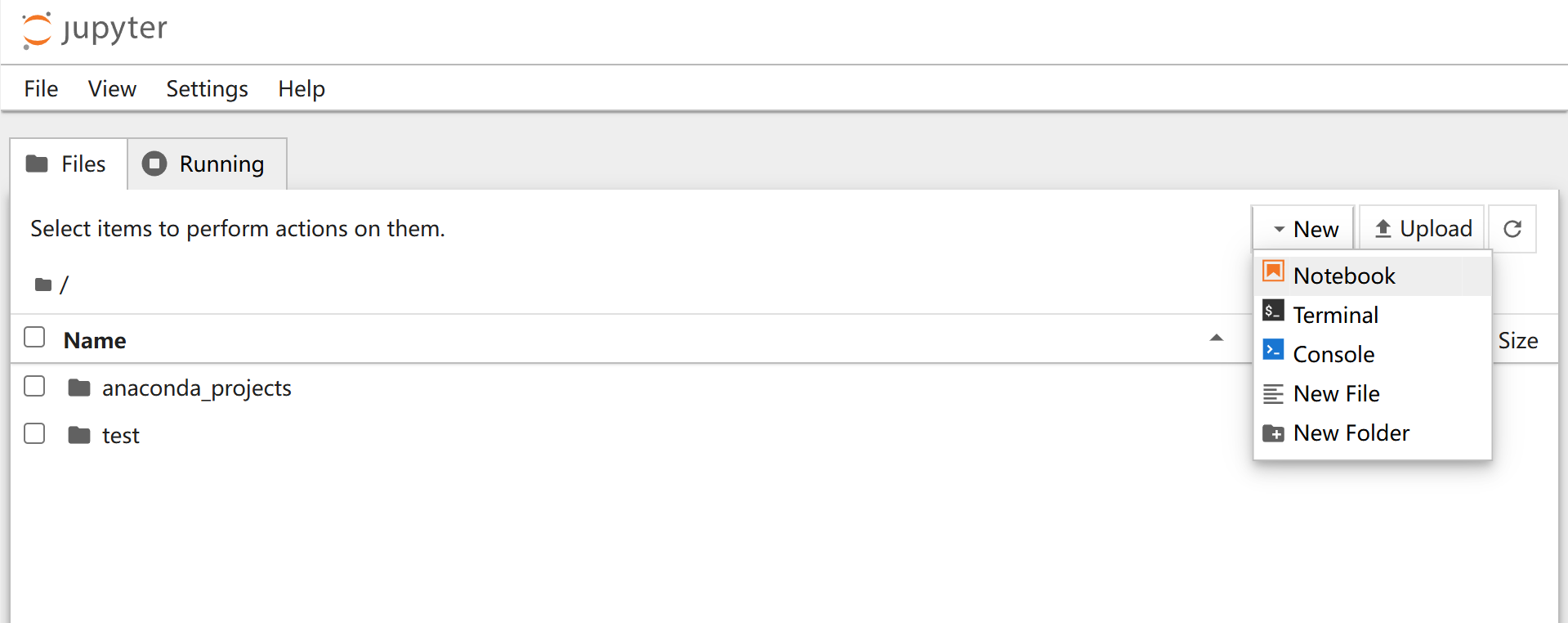Click the refresh file list icon

(1512, 229)
